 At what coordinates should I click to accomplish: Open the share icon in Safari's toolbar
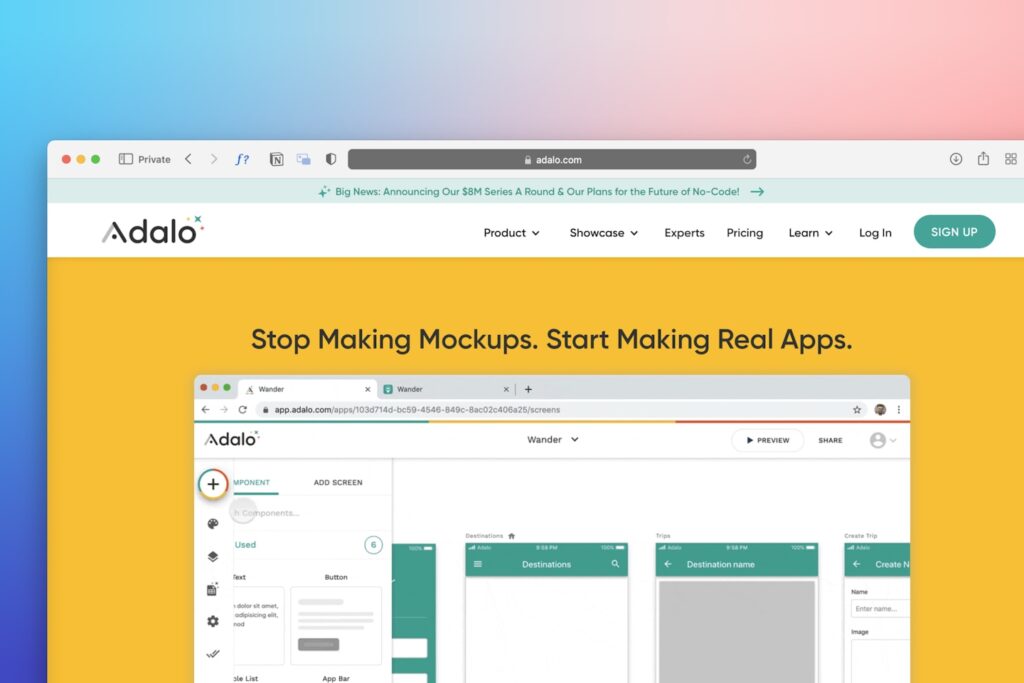(x=983, y=158)
